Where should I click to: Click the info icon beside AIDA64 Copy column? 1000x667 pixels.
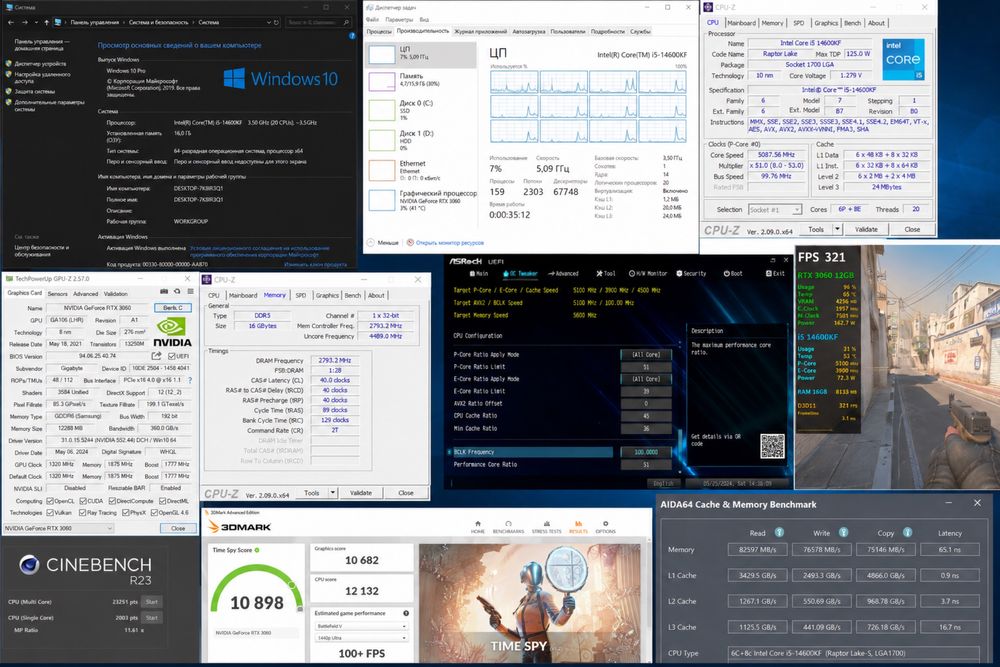(907, 532)
